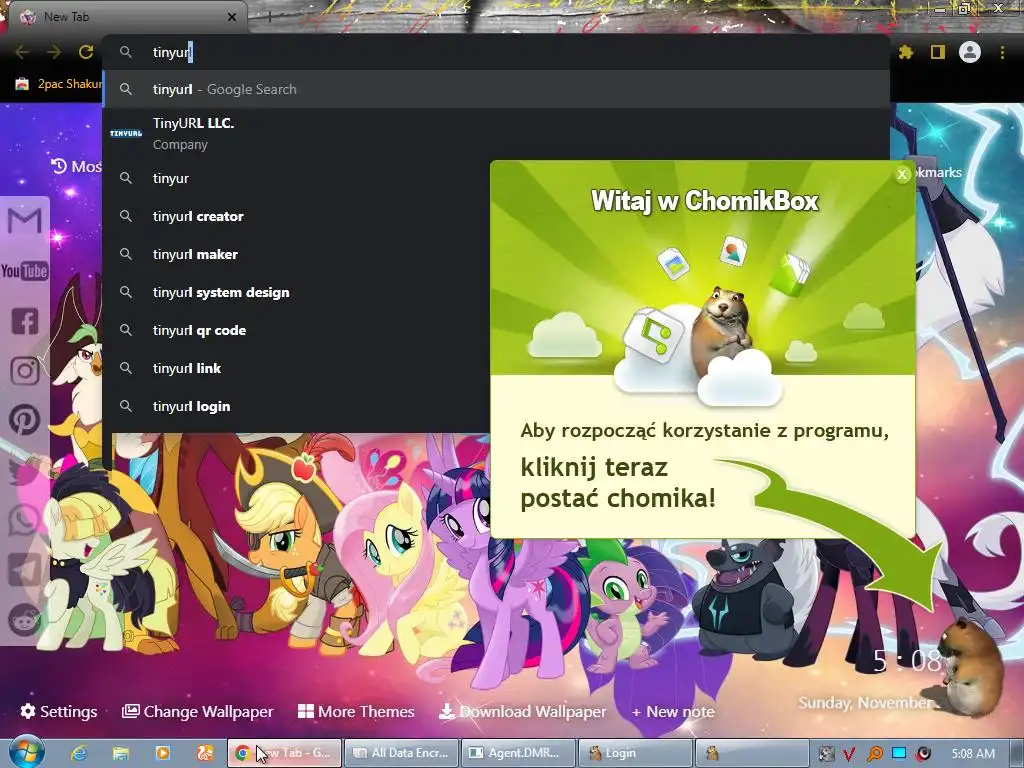Click into the address bar showing tinyurl
Screen dimensions: 1024x768
click(496, 52)
